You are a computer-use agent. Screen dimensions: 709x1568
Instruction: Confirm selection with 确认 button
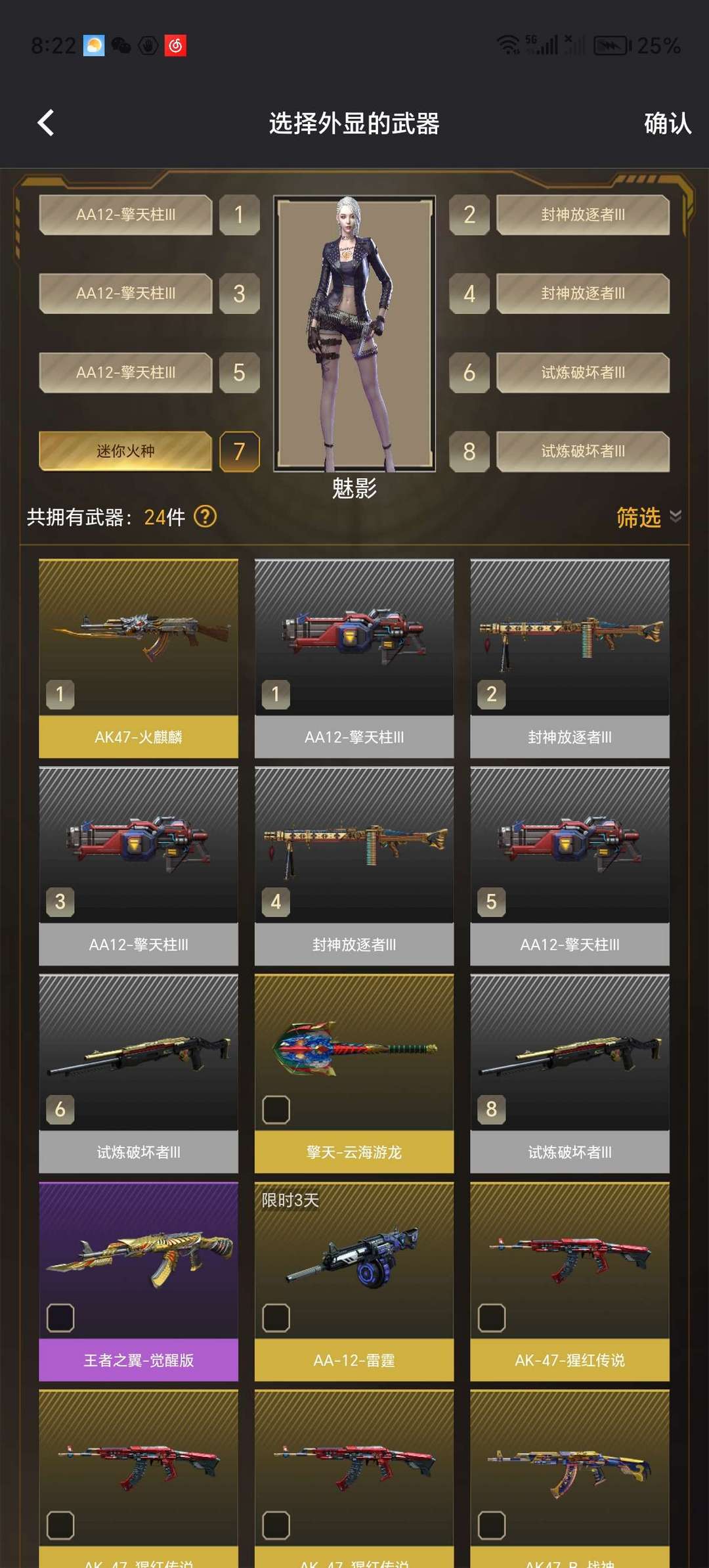point(668,123)
